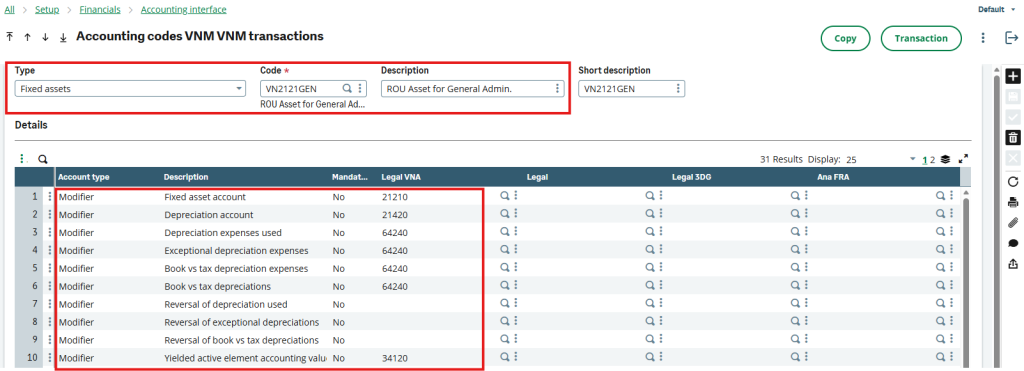Click the exit page icon at top right
This screenshot has height=371, width=1024.
(1012, 38)
